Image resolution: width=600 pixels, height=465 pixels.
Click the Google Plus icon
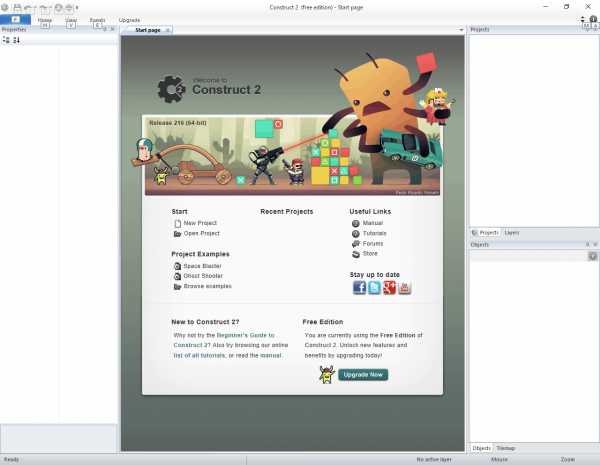(390, 287)
